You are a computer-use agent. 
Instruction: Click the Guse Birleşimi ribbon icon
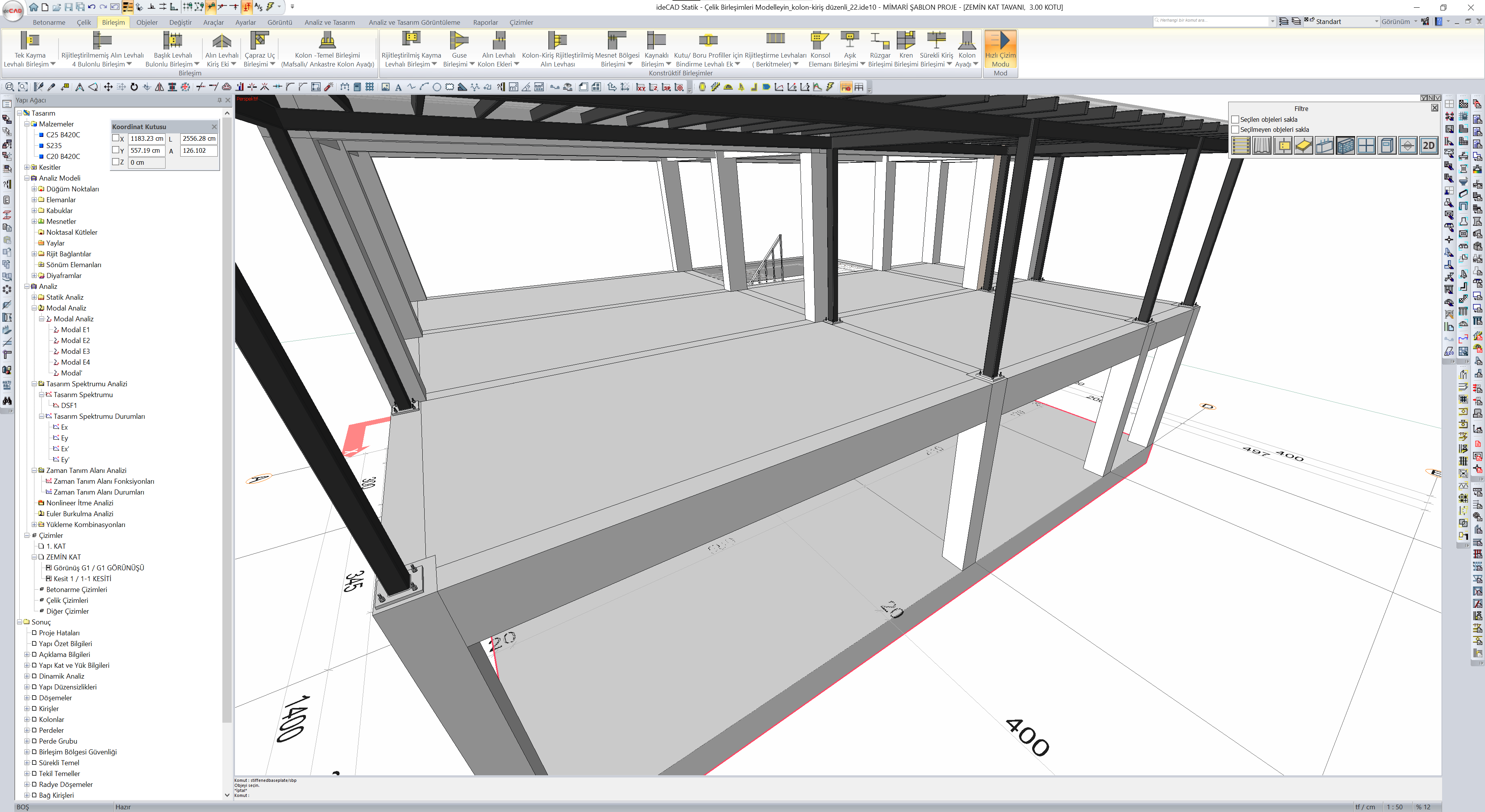pyautogui.click(x=459, y=40)
